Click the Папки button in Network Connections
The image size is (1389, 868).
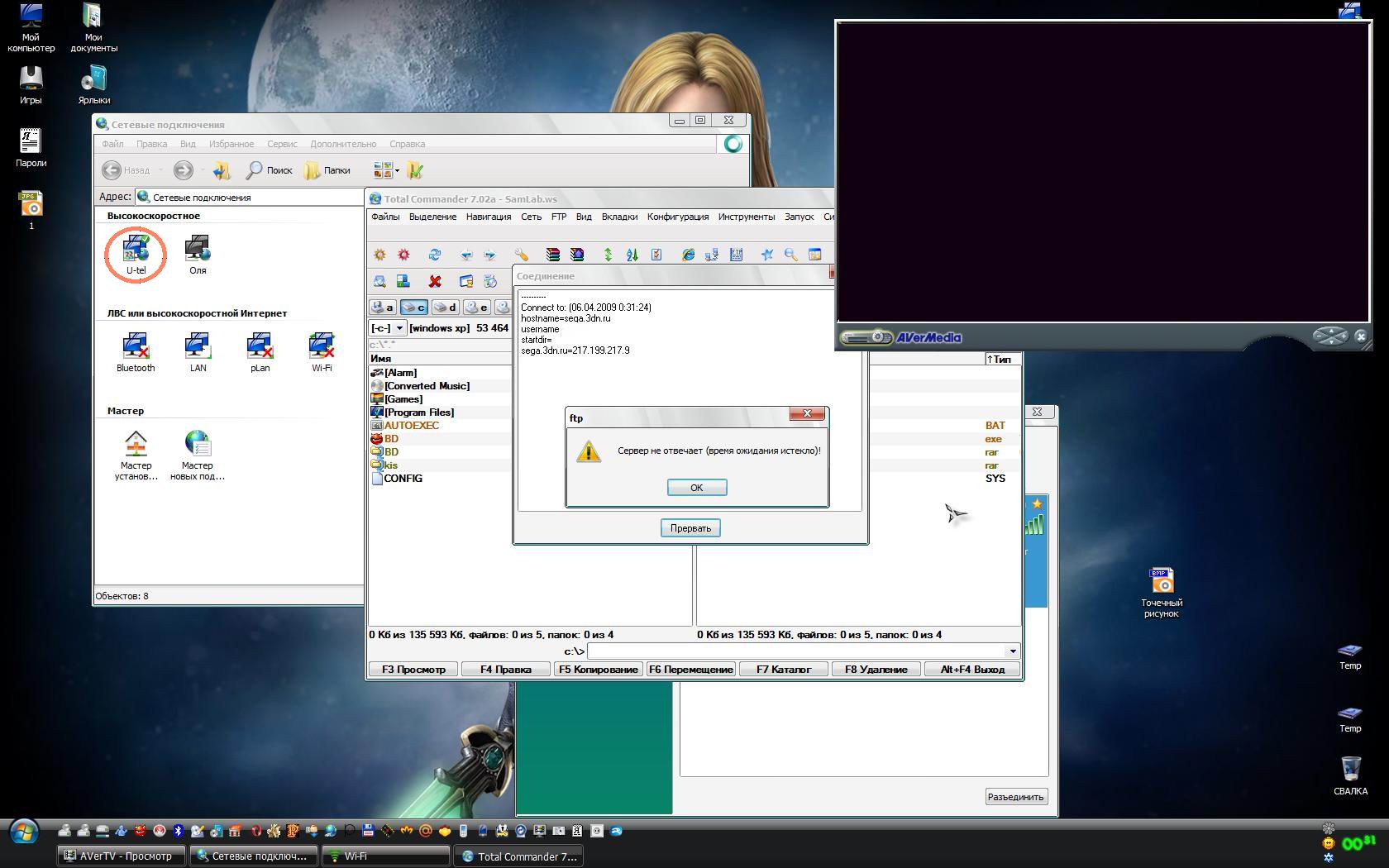(x=327, y=170)
